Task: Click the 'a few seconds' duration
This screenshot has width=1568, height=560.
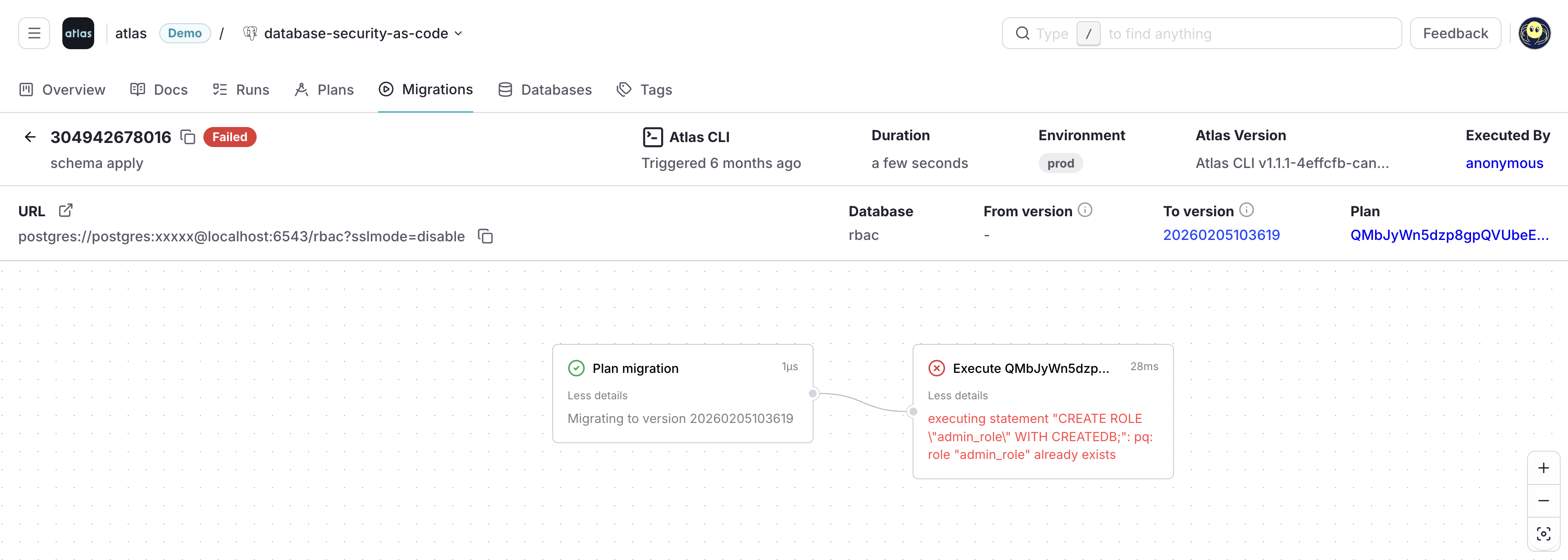Action: click(919, 163)
